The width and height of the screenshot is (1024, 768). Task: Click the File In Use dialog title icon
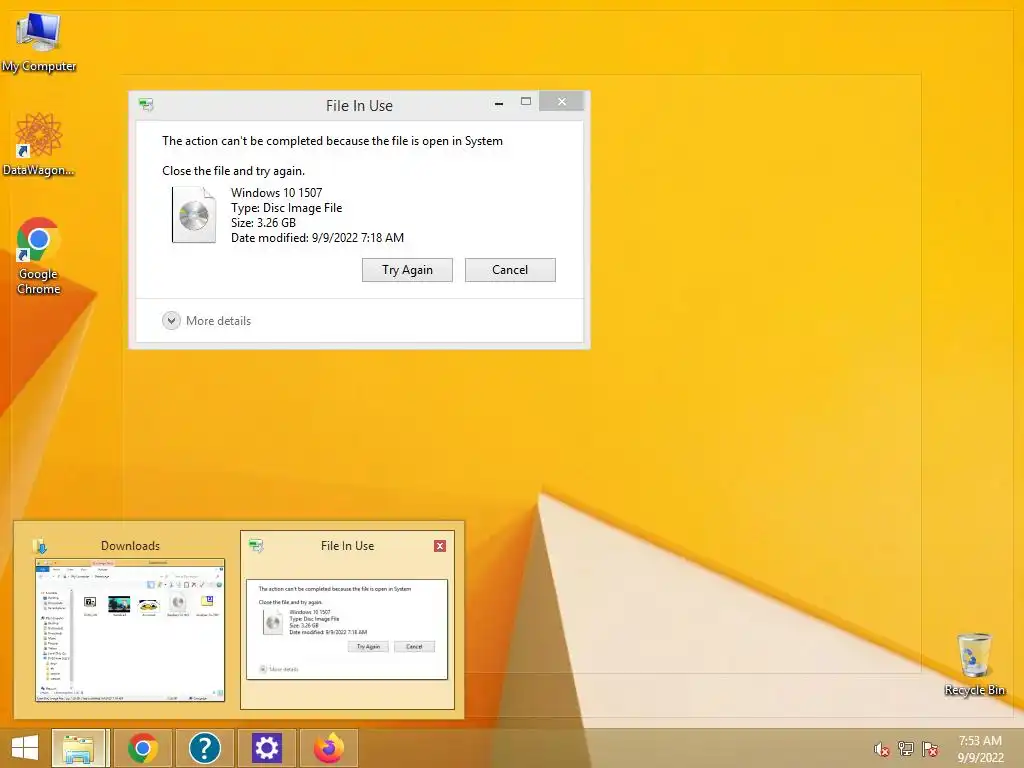(x=146, y=104)
